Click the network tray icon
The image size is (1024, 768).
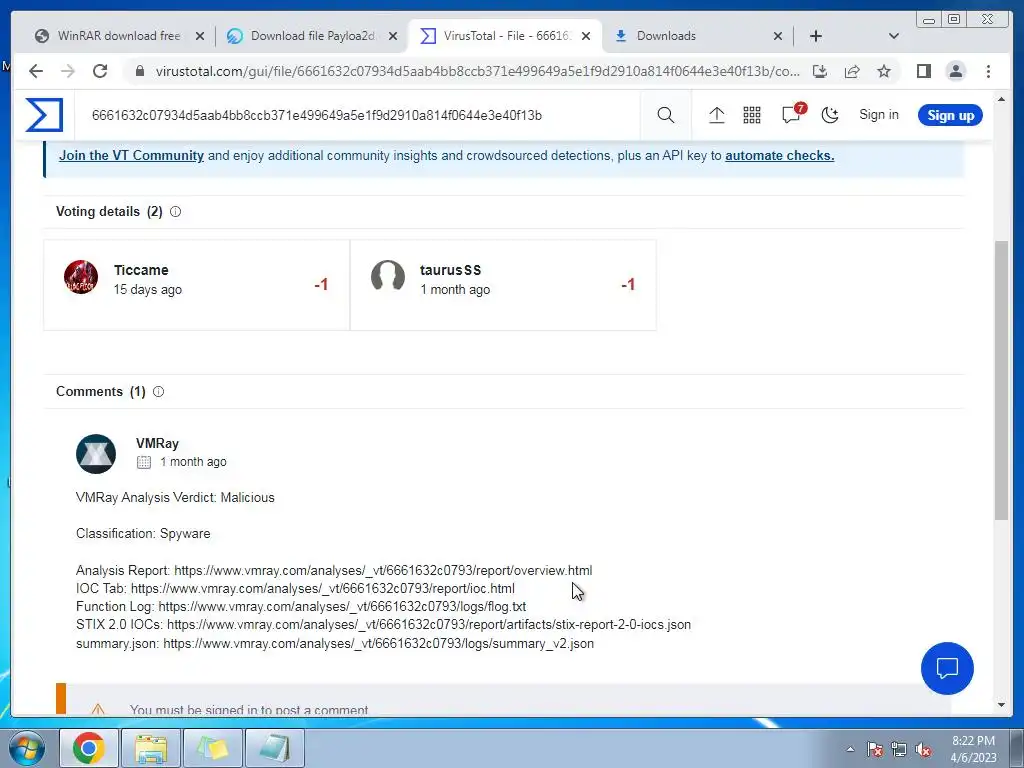pyautogui.click(x=899, y=750)
